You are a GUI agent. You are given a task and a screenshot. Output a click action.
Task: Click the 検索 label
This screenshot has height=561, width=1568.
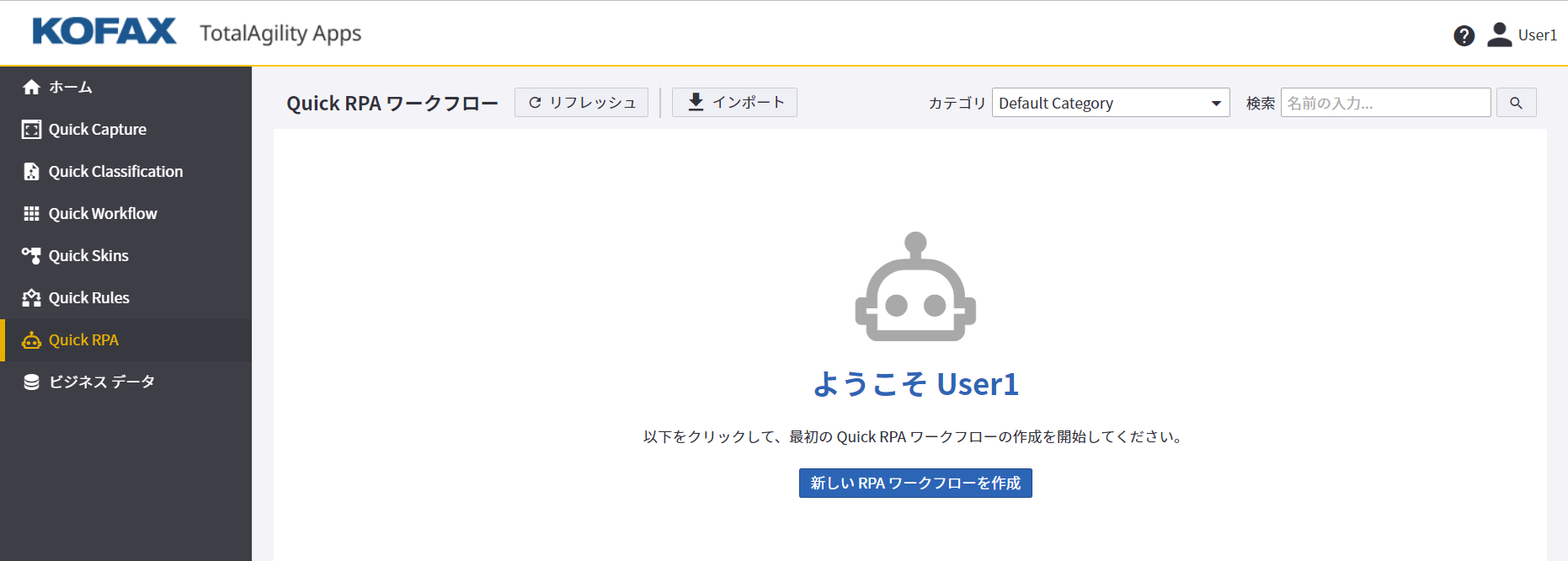click(x=1261, y=103)
